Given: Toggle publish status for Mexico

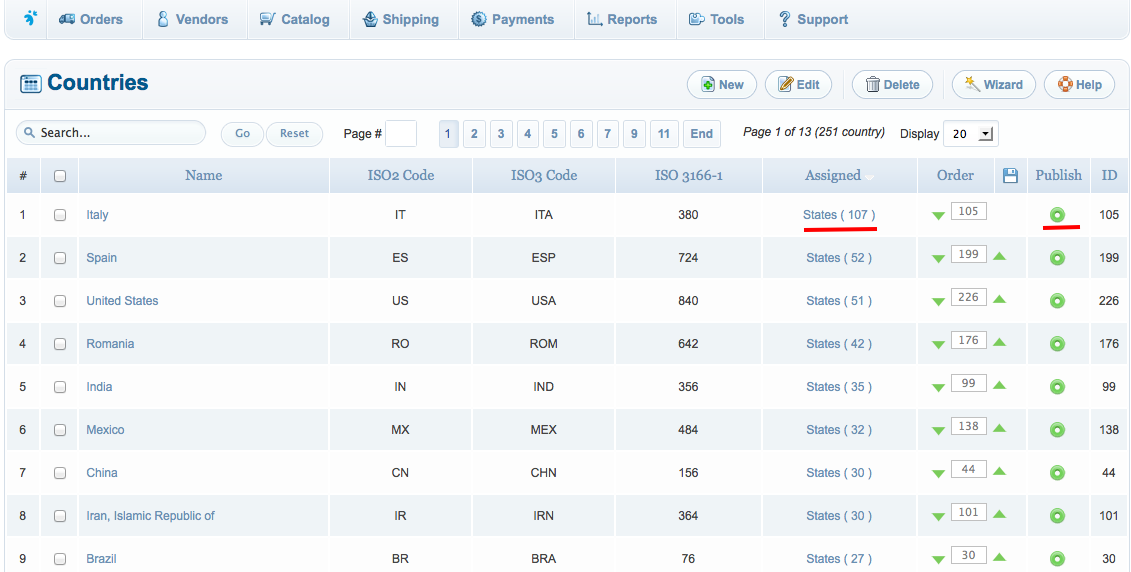Looking at the screenshot, I should pos(1057,430).
